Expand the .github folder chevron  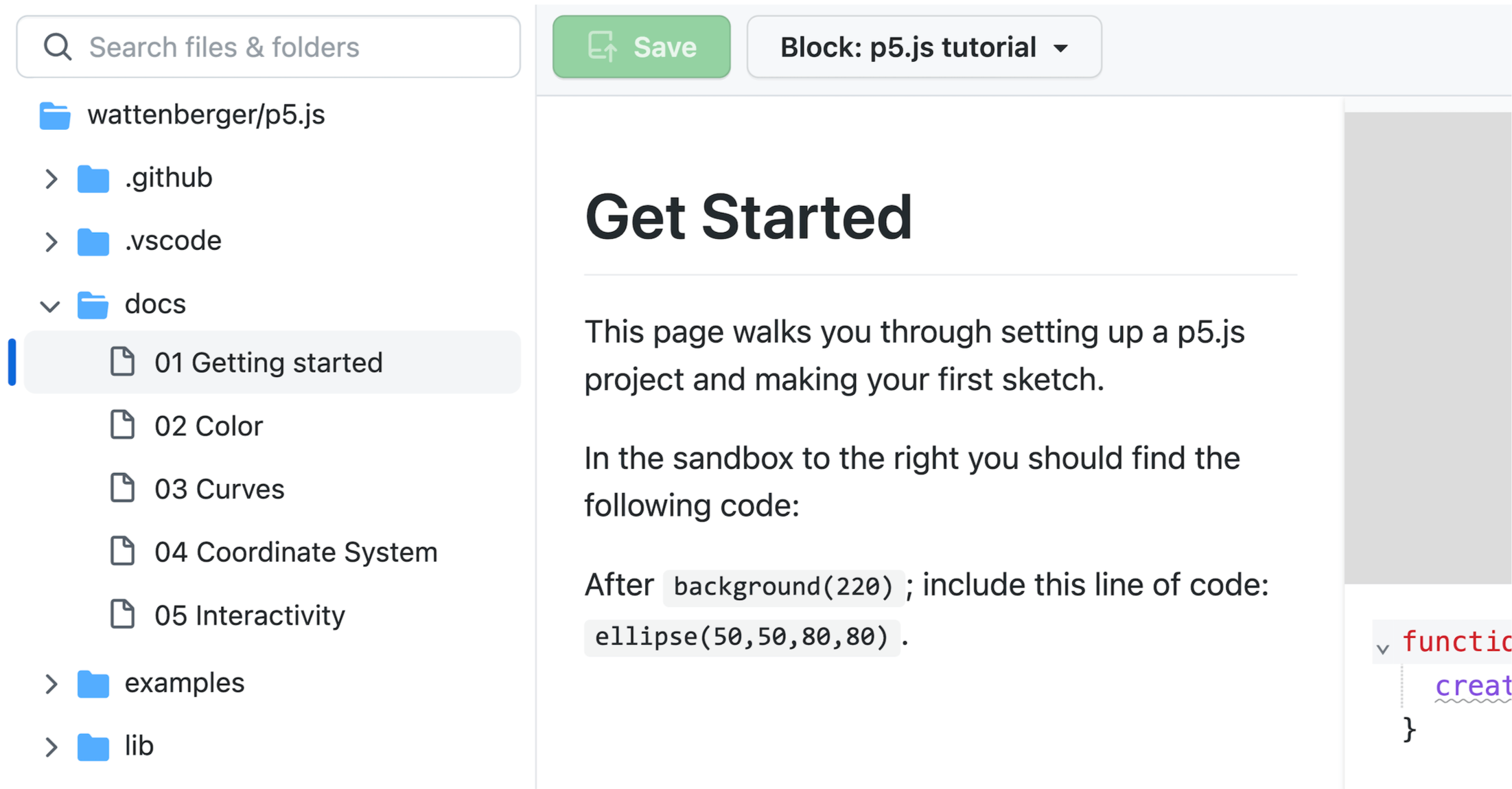pyautogui.click(x=51, y=179)
